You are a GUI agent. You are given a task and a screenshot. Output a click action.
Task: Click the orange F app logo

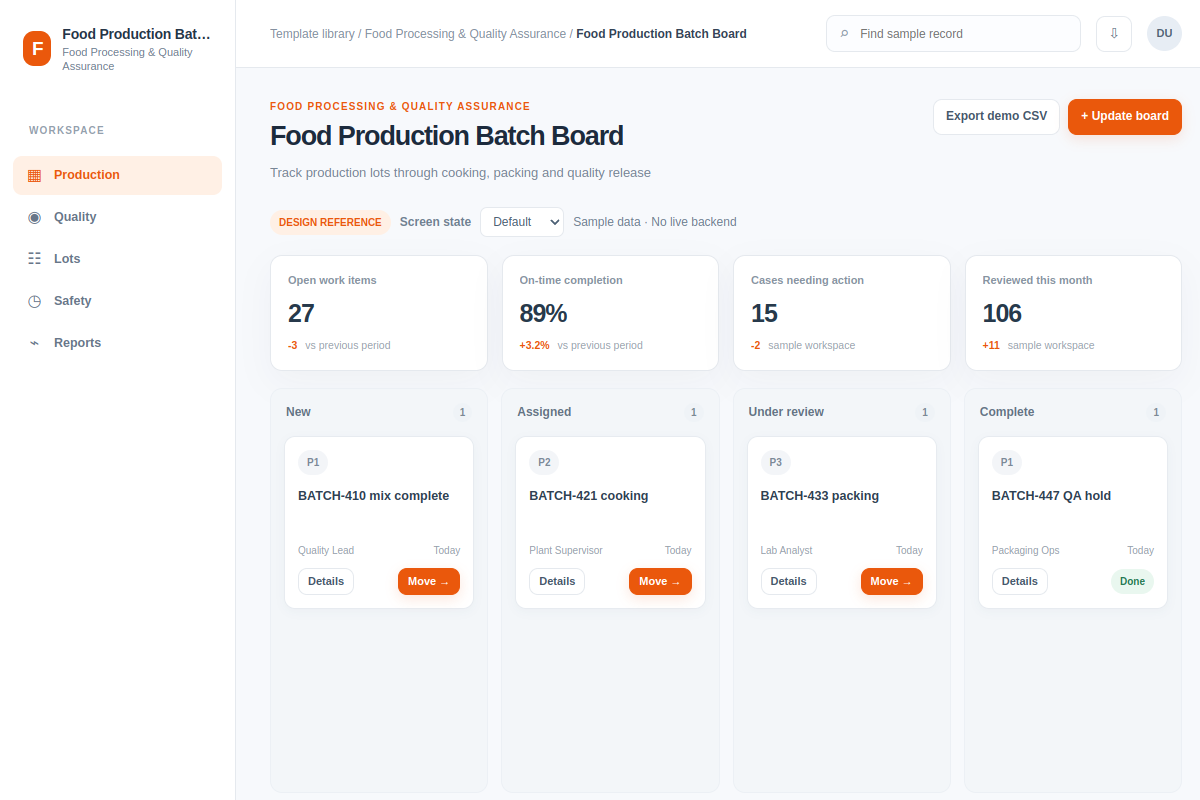(x=37, y=48)
